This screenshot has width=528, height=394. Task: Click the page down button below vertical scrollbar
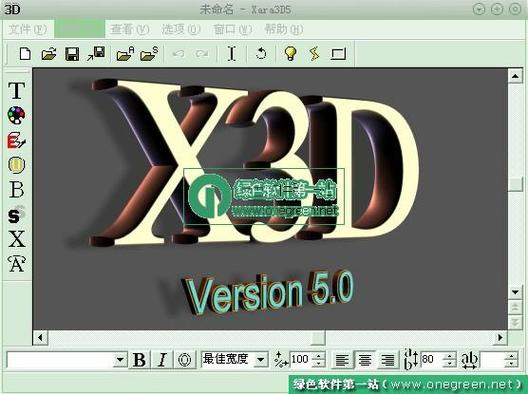click(515, 322)
